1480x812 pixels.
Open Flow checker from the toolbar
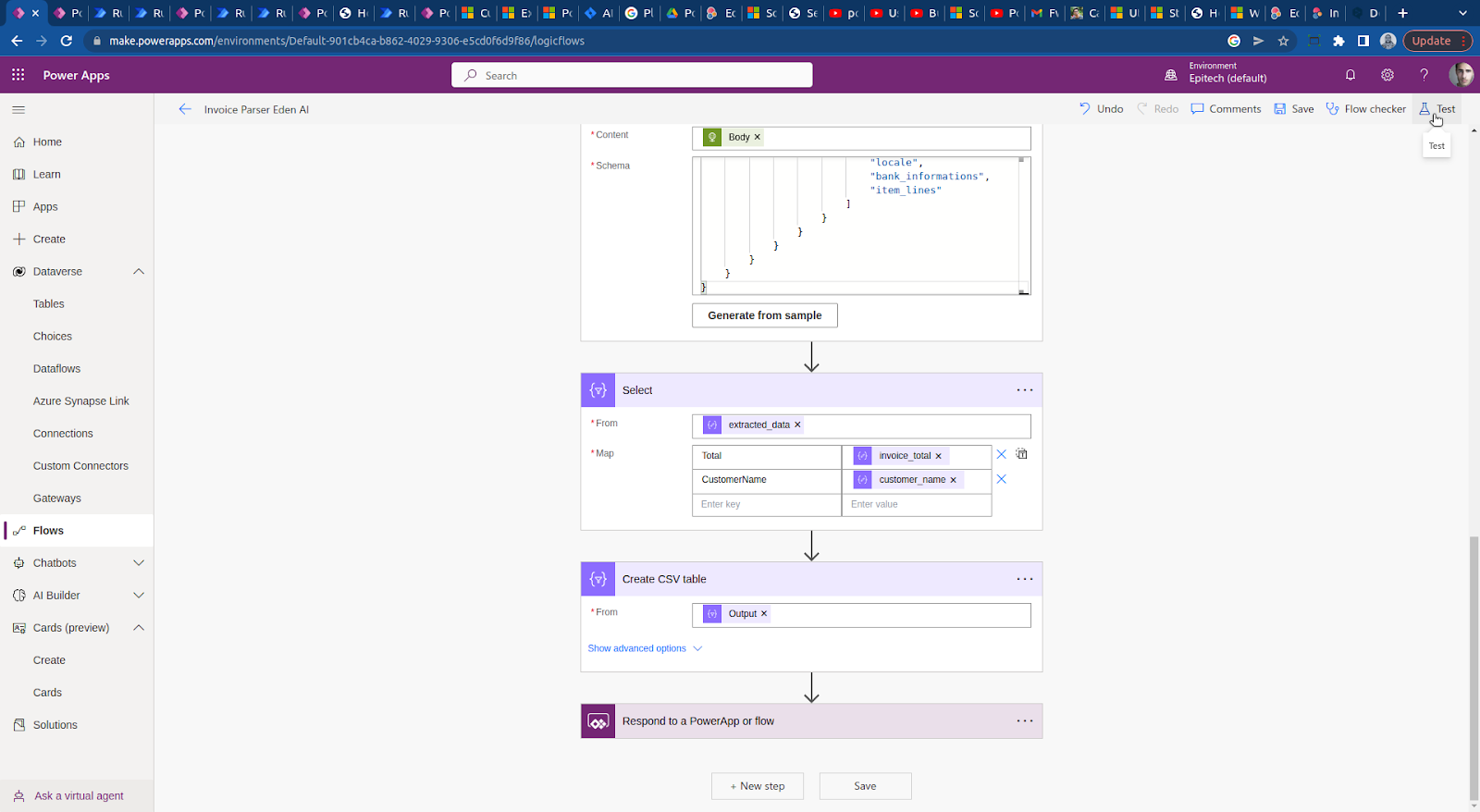pyautogui.click(x=1365, y=109)
